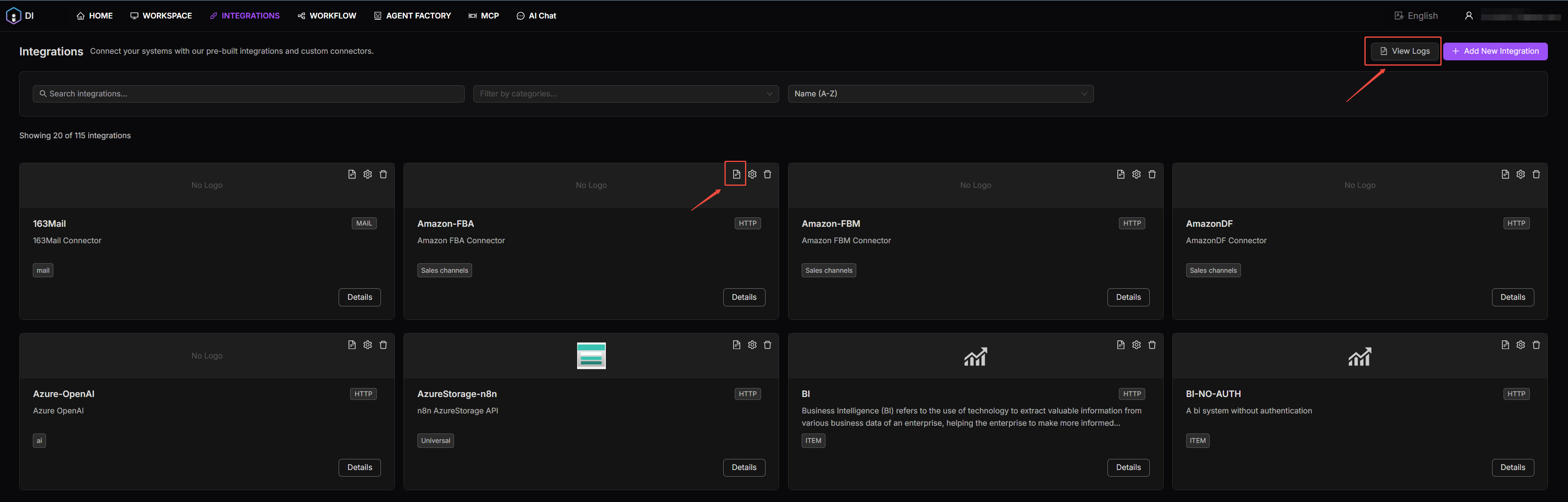The width and height of the screenshot is (1568, 502).
Task: View Details of Amazon-FBM integration
Action: (1128, 297)
